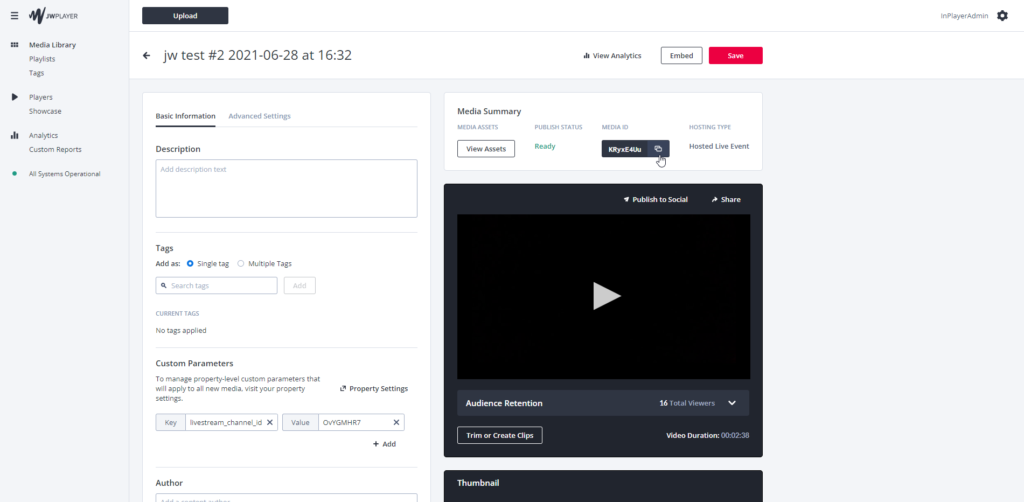1024x502 pixels.
Task: Open Playlists in the sidebar
Action: tap(42, 59)
